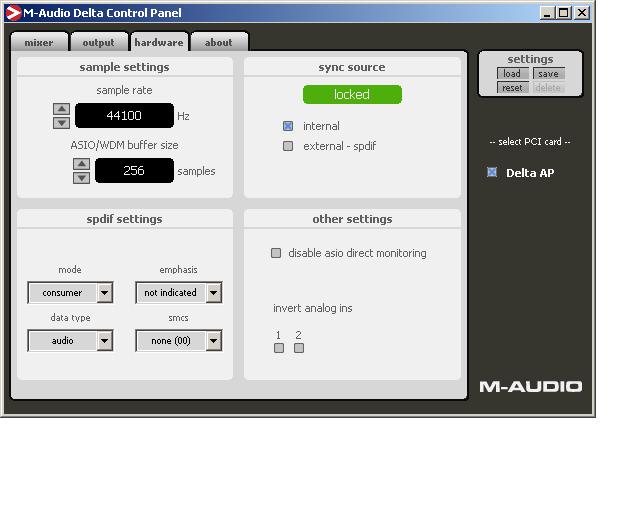Increase the sample rate with up arrow

(x=62, y=109)
